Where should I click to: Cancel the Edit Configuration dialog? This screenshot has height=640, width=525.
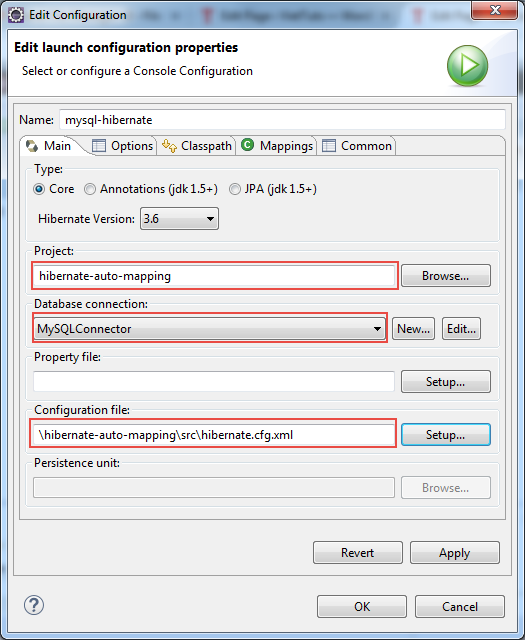[460, 607]
